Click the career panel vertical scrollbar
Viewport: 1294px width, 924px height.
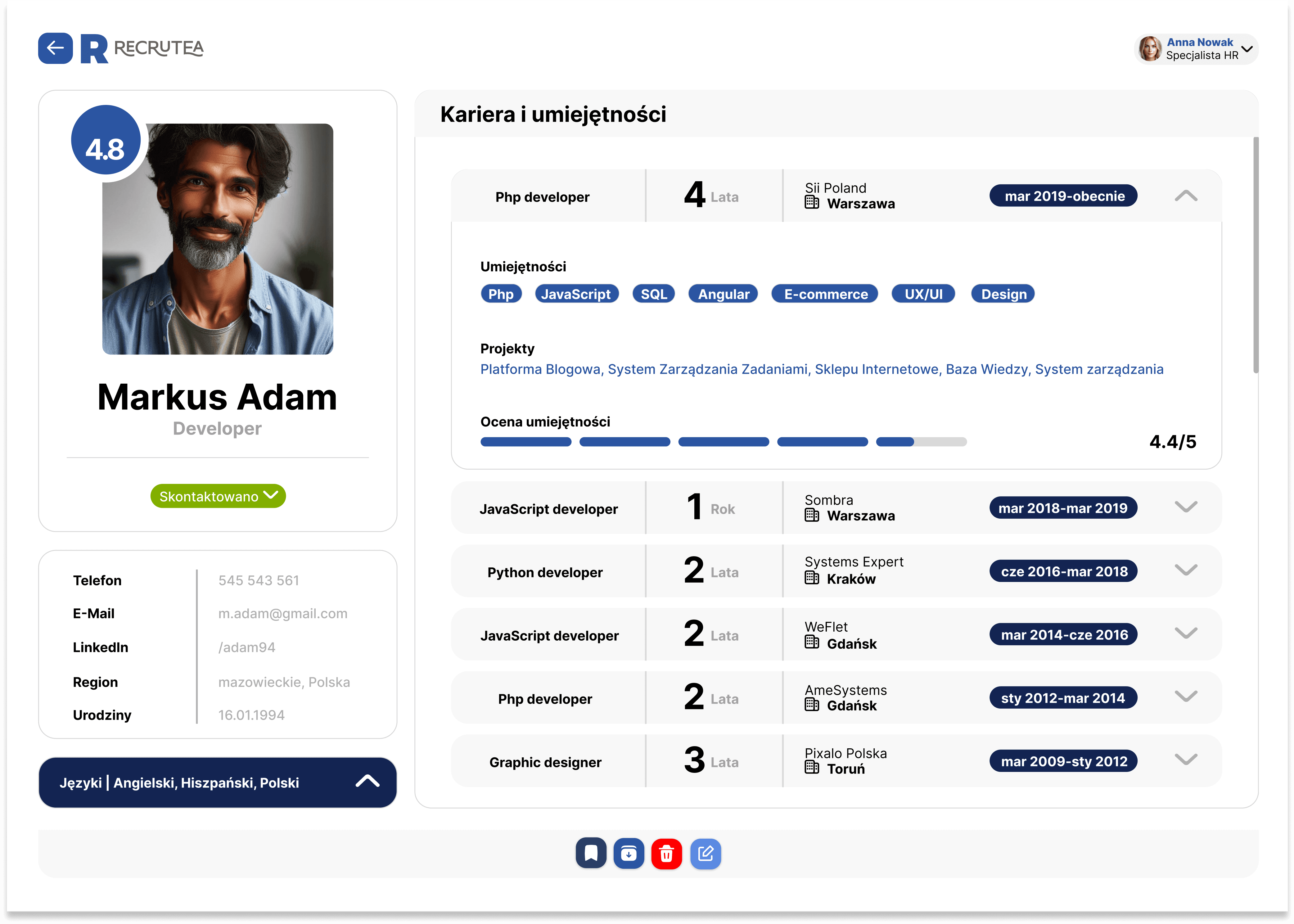pyautogui.click(x=1256, y=255)
